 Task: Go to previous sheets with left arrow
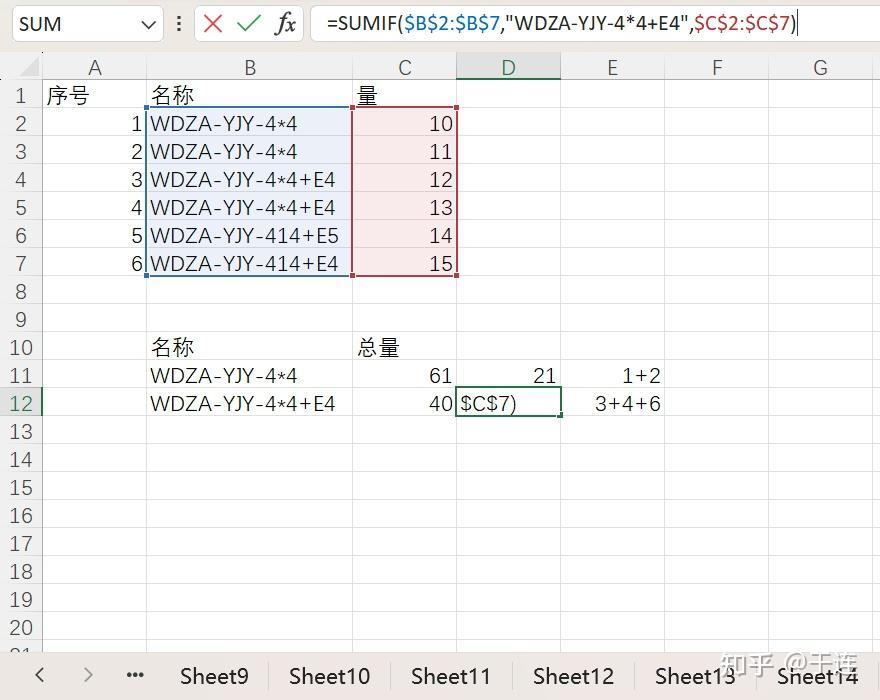(x=39, y=674)
